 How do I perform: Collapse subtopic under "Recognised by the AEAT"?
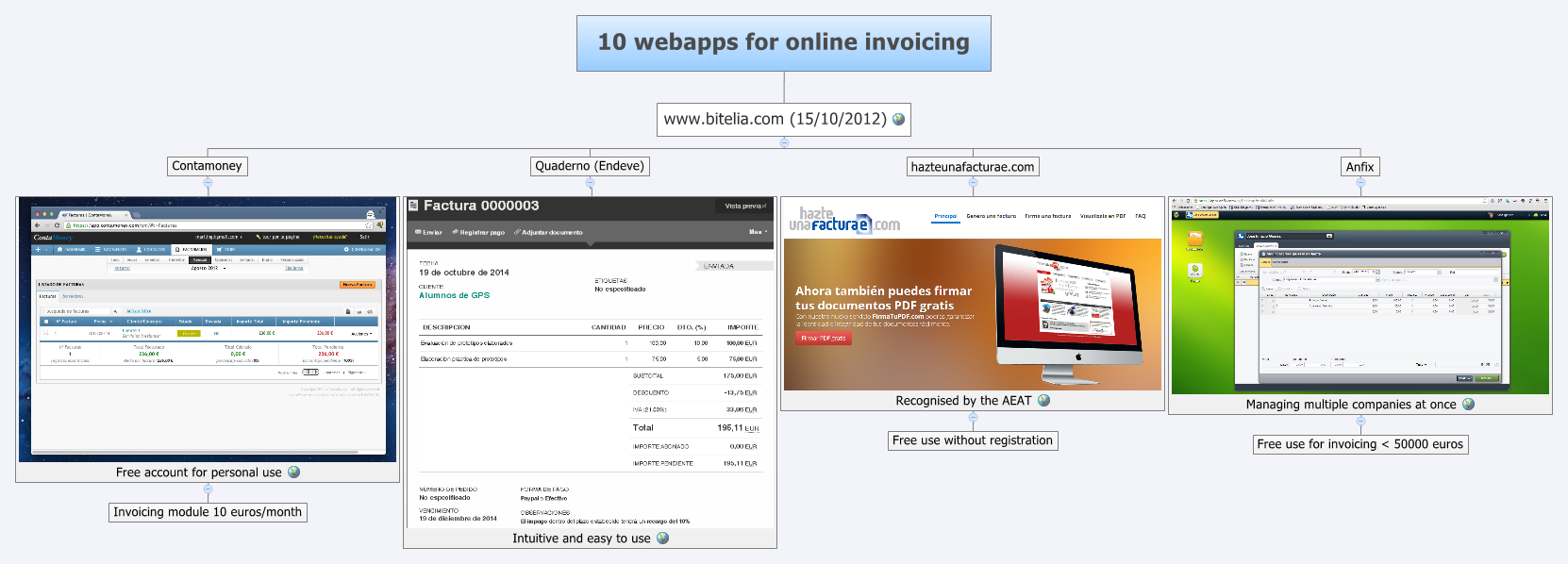pos(973,418)
